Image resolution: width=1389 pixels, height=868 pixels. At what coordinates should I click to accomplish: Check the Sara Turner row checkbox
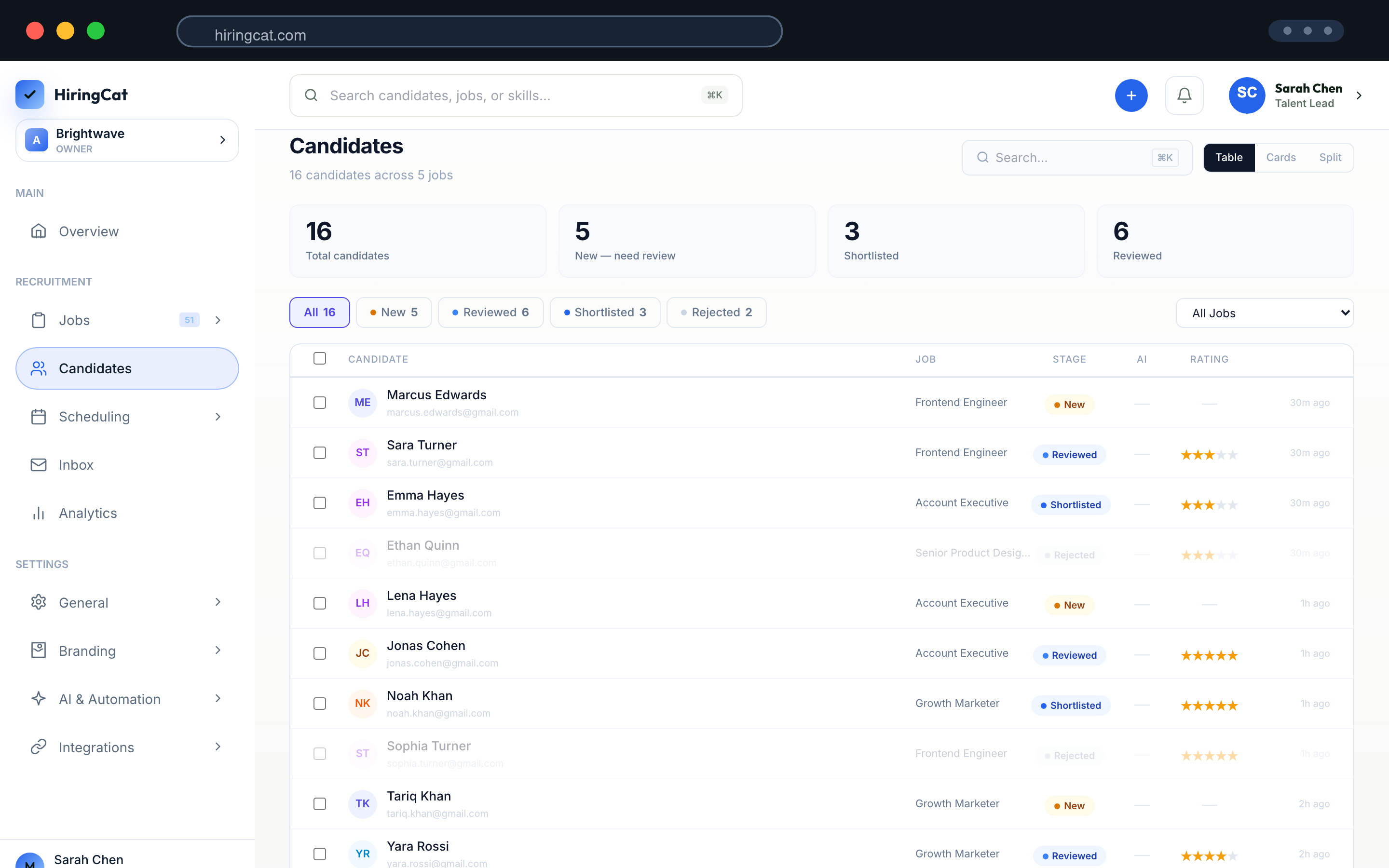click(x=320, y=453)
